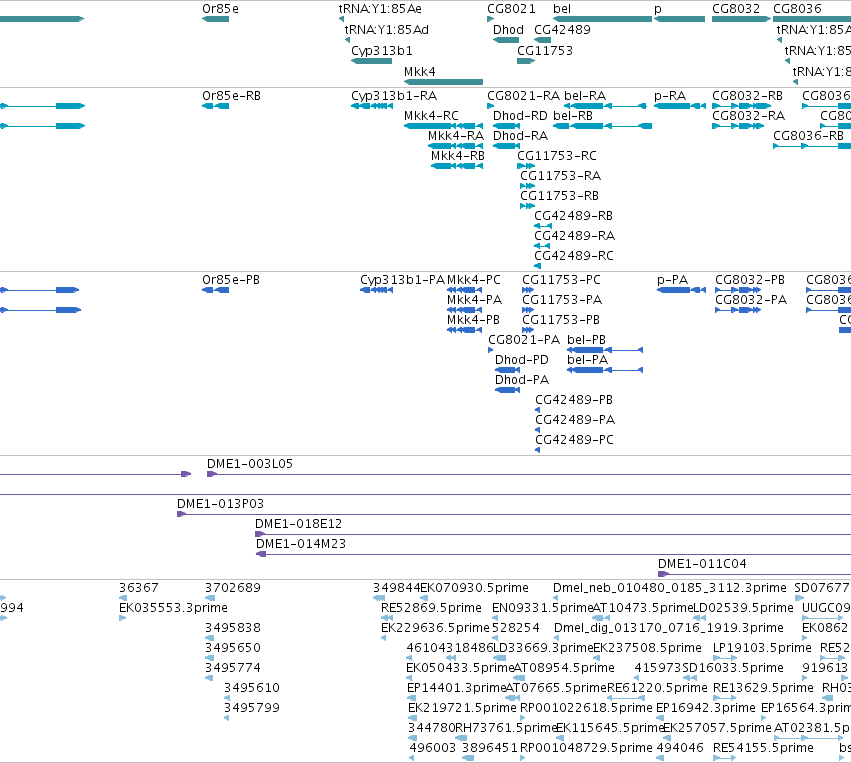Click the p gene feature
The height and width of the screenshot is (763, 851).
click(x=679, y=19)
